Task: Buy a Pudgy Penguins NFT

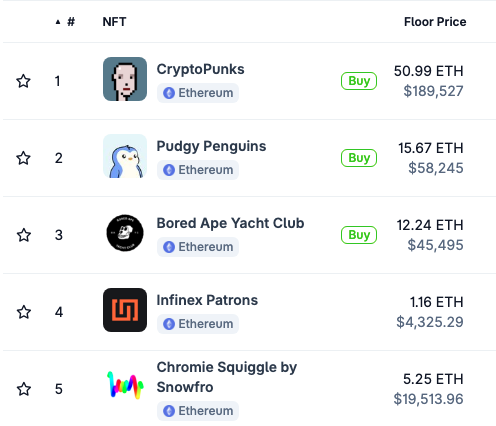Action: 359,158
